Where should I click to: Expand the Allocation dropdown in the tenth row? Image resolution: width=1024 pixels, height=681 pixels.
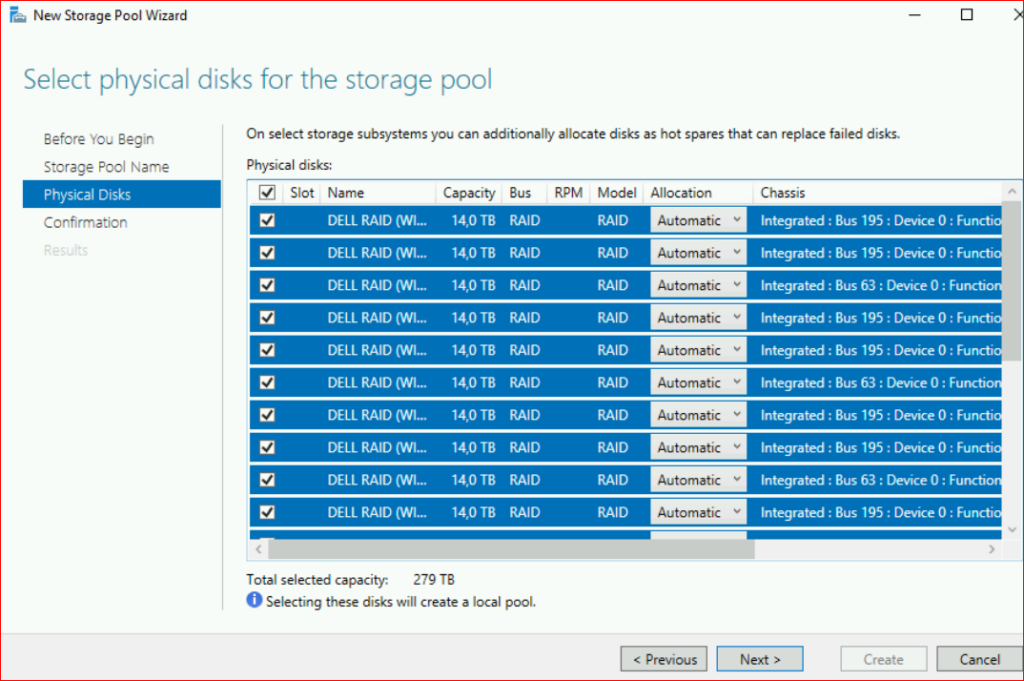pyautogui.click(x=698, y=512)
